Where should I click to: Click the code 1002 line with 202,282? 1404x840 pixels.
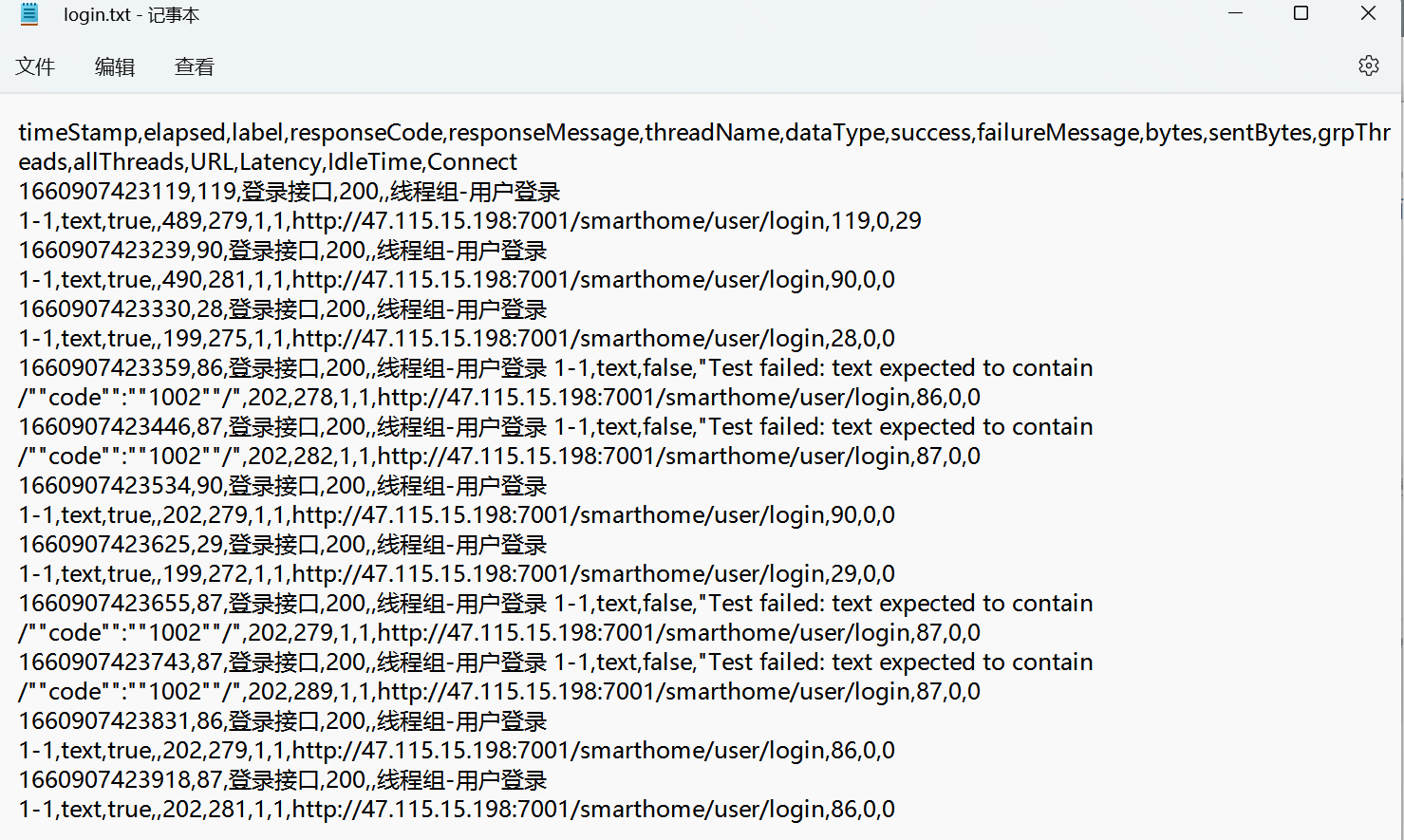(499, 456)
